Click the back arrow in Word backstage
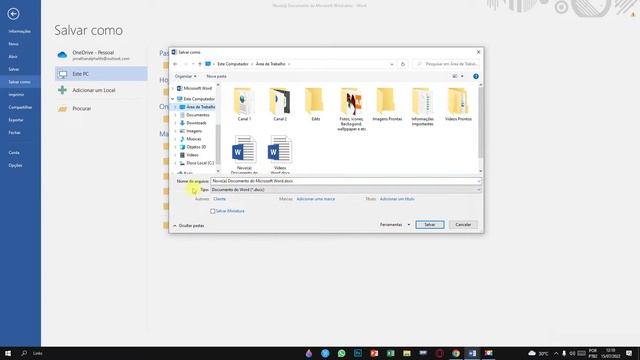640x360 pixels. 13,14
